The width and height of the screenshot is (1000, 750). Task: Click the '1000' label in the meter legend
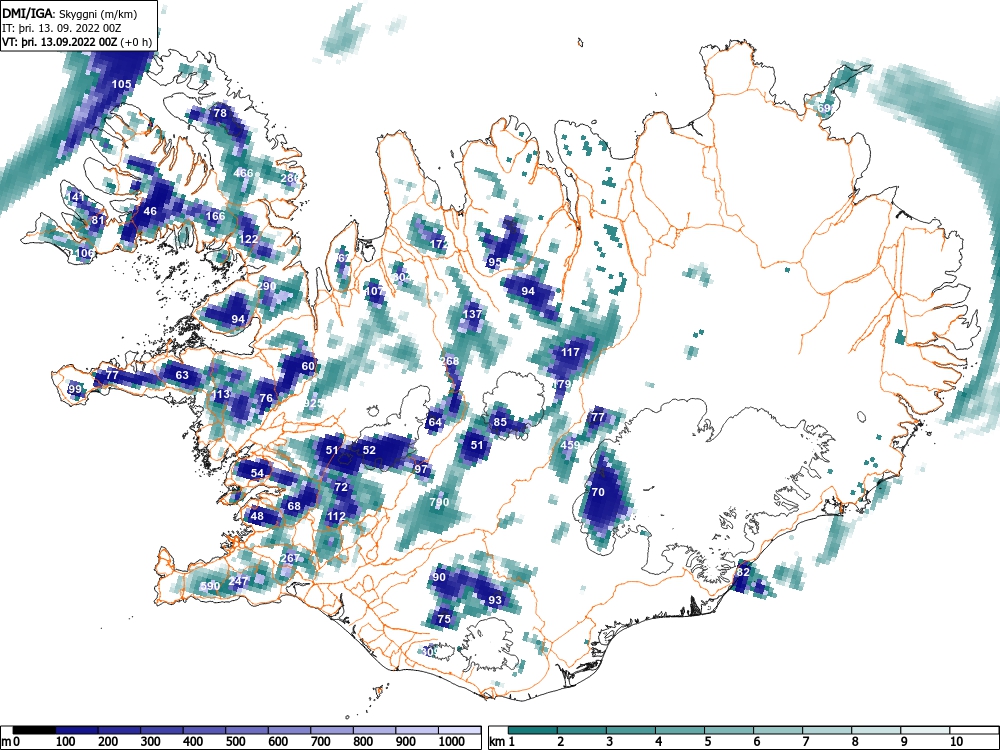point(452,742)
